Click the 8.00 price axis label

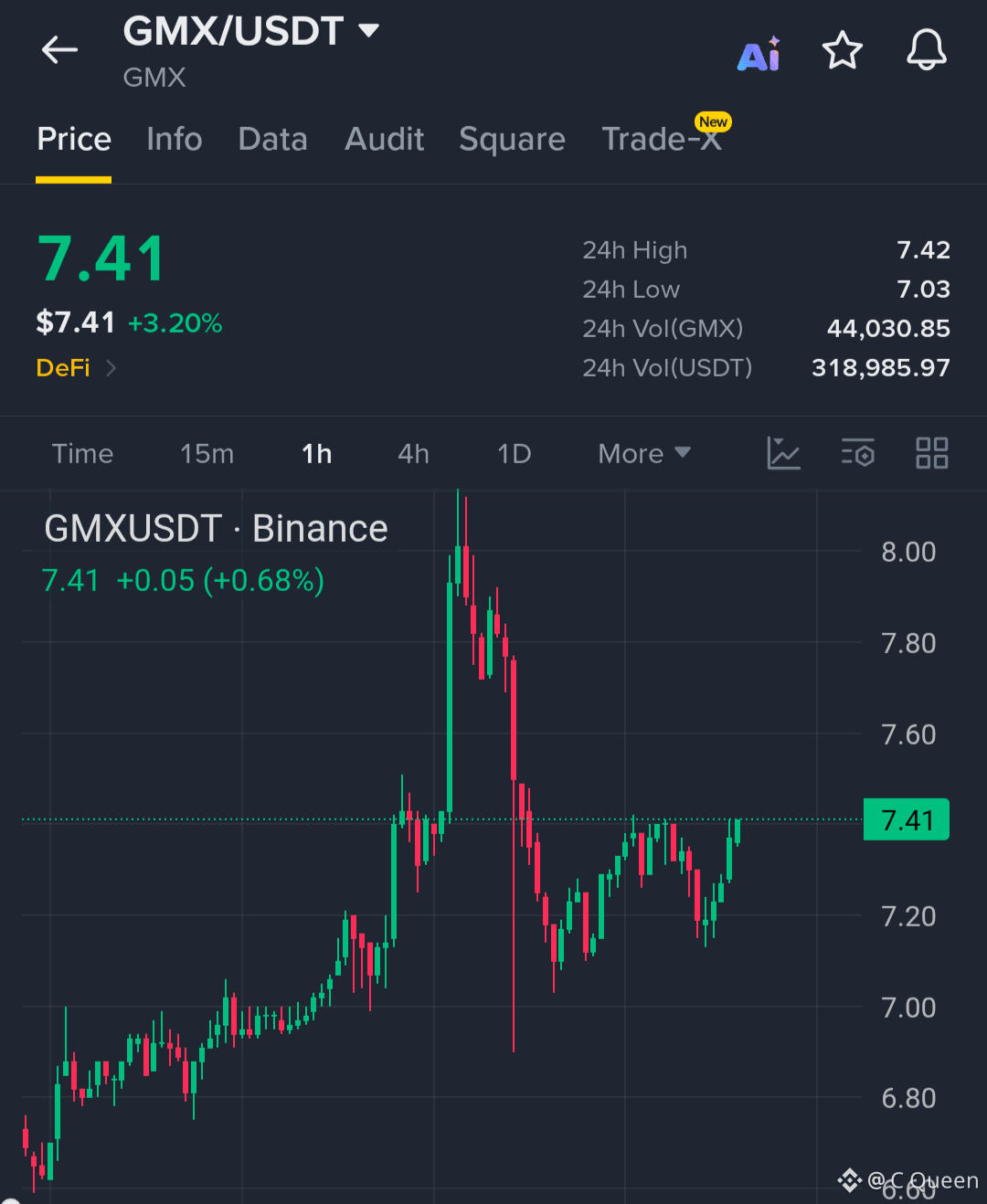coord(908,552)
